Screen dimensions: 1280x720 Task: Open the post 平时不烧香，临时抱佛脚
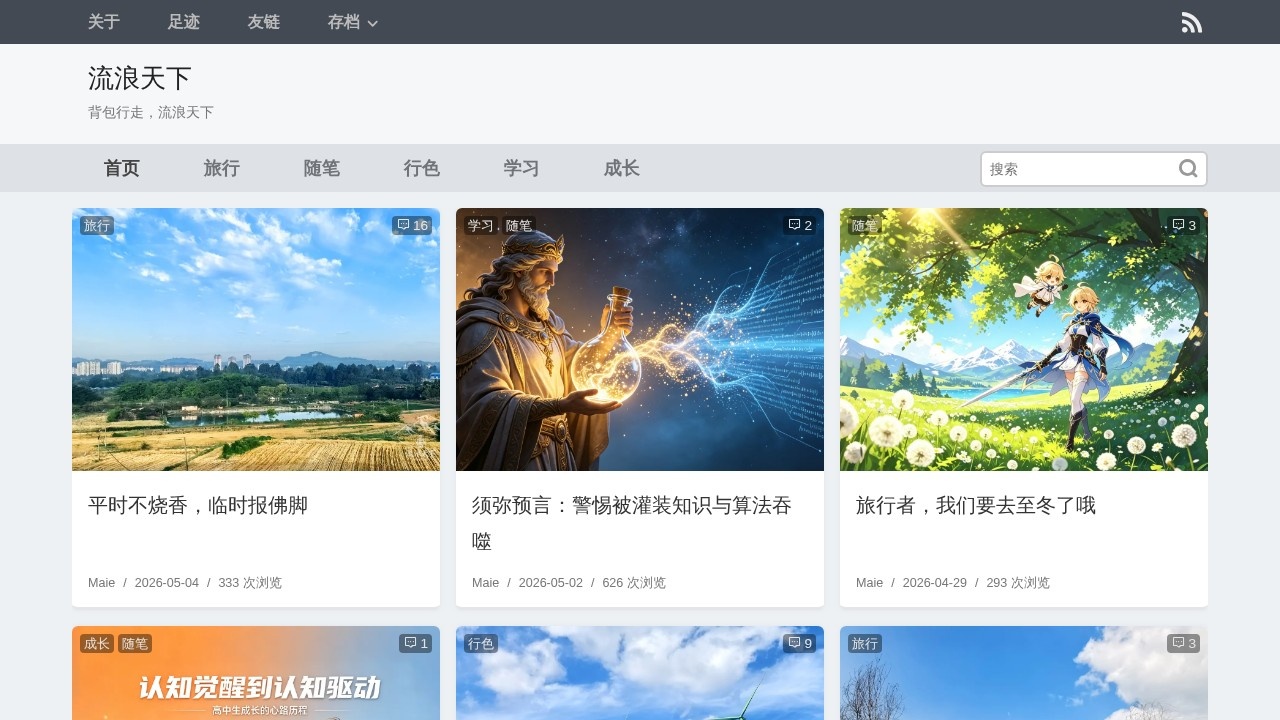click(198, 506)
